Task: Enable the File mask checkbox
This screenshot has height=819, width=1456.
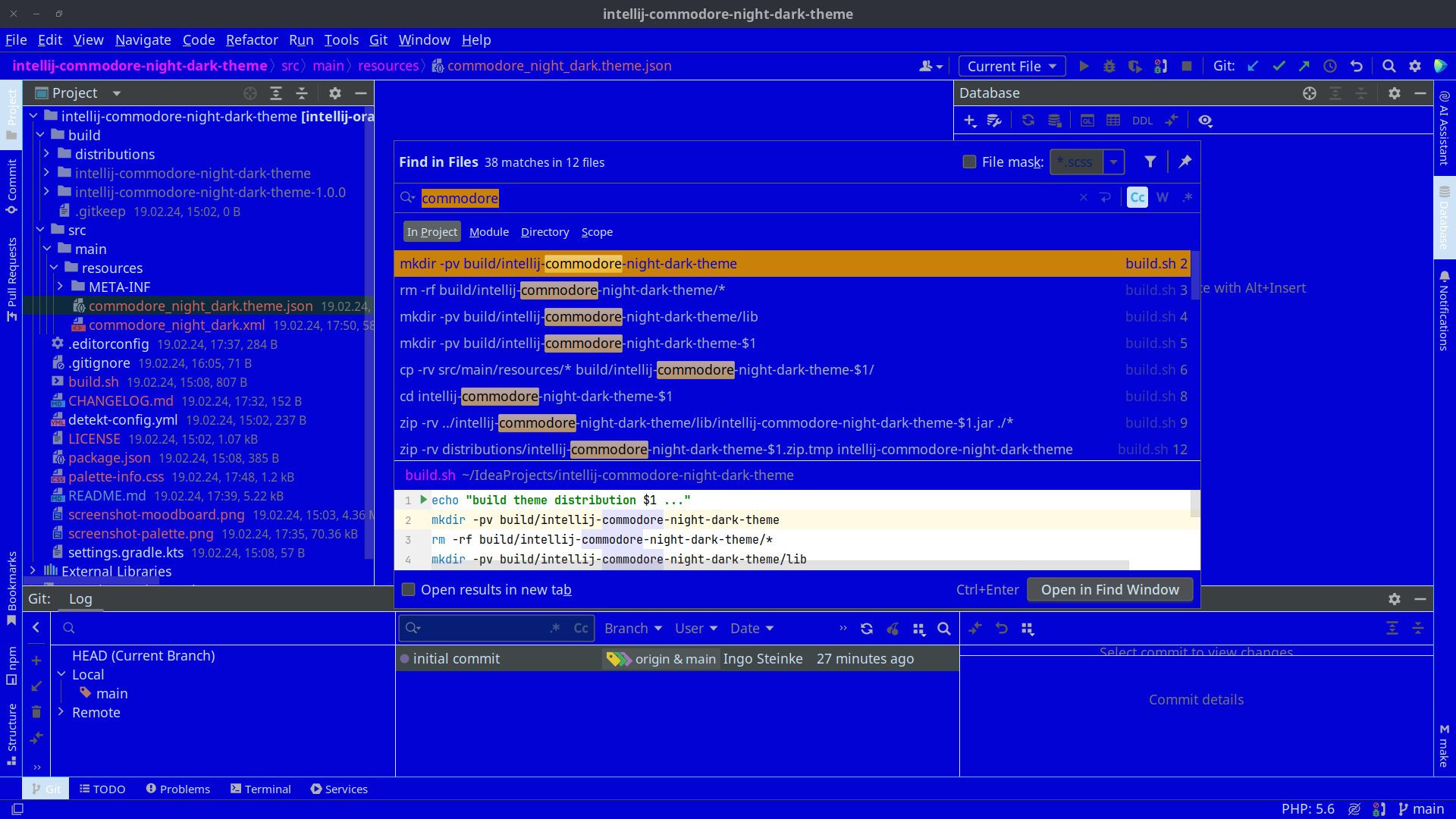Action: coord(969,162)
